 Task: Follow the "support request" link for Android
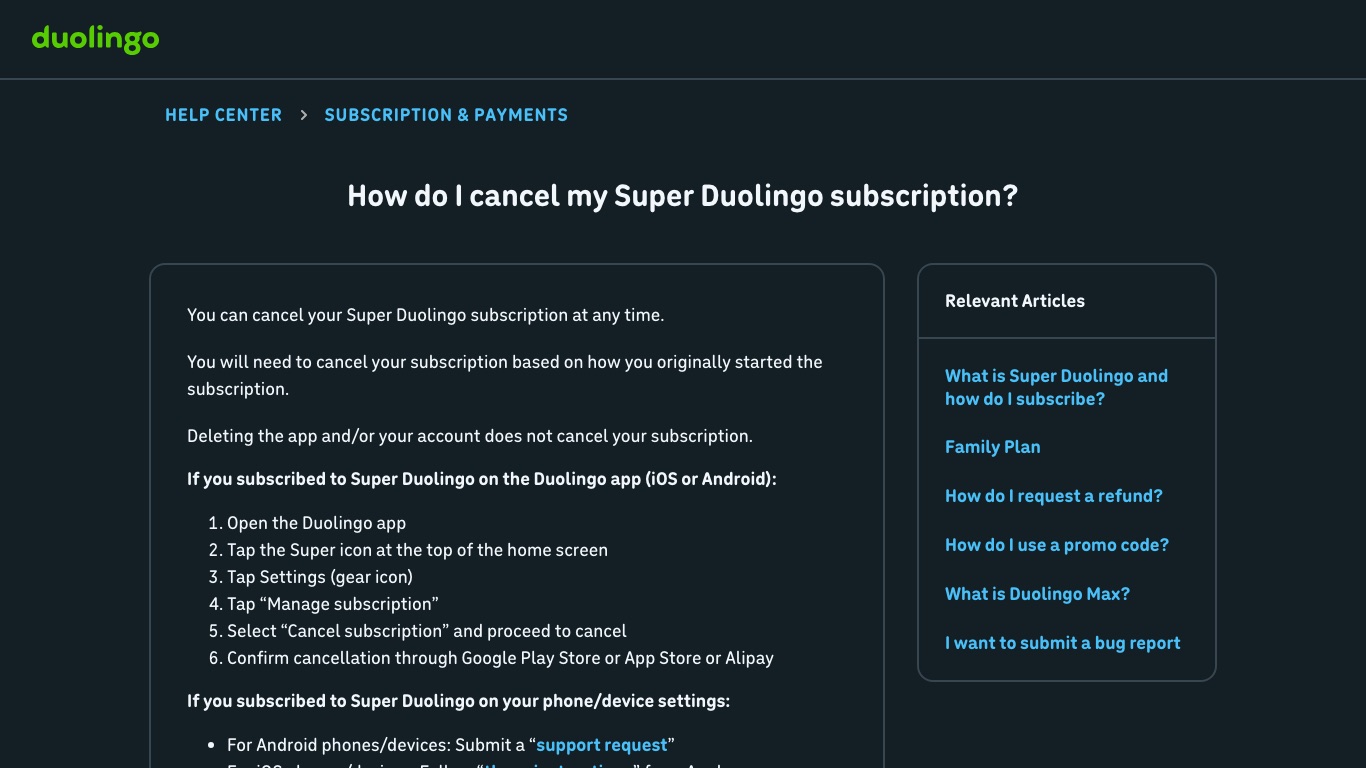point(601,745)
